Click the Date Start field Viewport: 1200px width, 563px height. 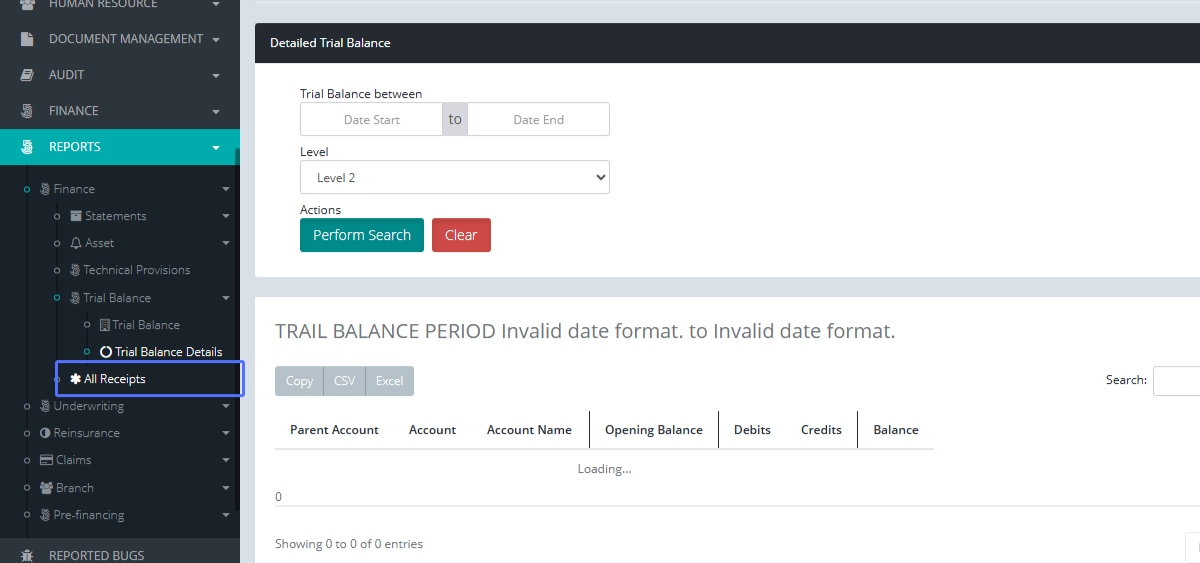pos(372,119)
